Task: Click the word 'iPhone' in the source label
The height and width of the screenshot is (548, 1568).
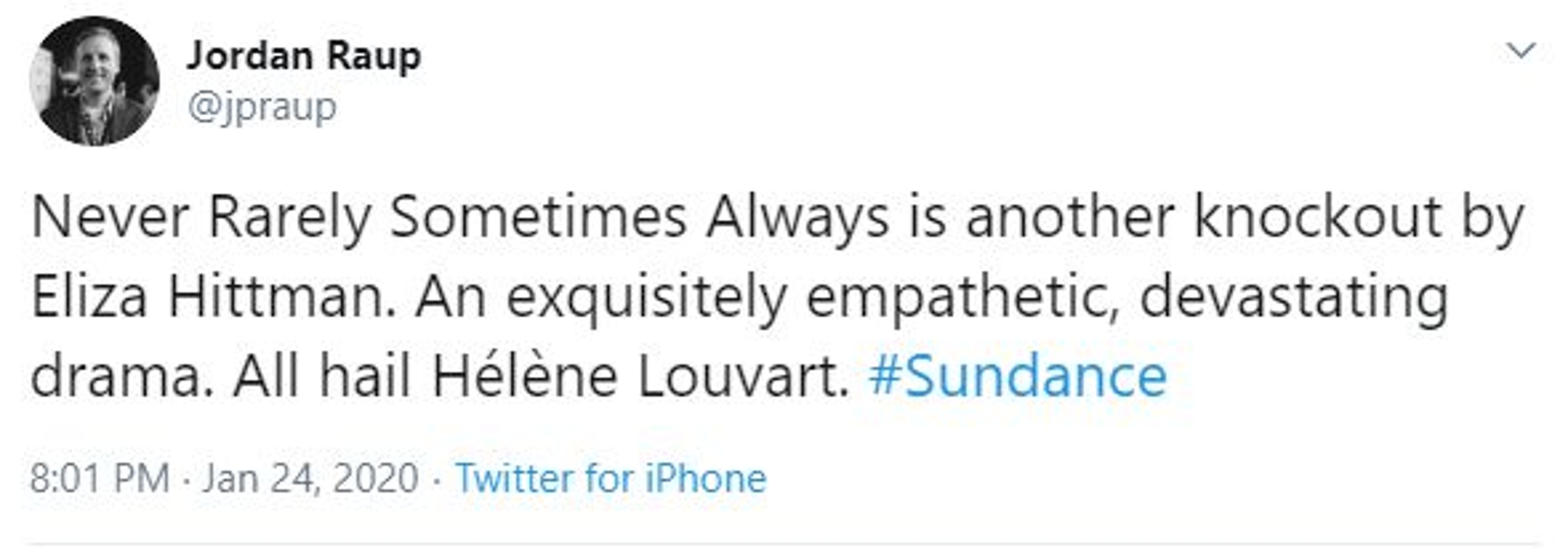Action: [706, 478]
